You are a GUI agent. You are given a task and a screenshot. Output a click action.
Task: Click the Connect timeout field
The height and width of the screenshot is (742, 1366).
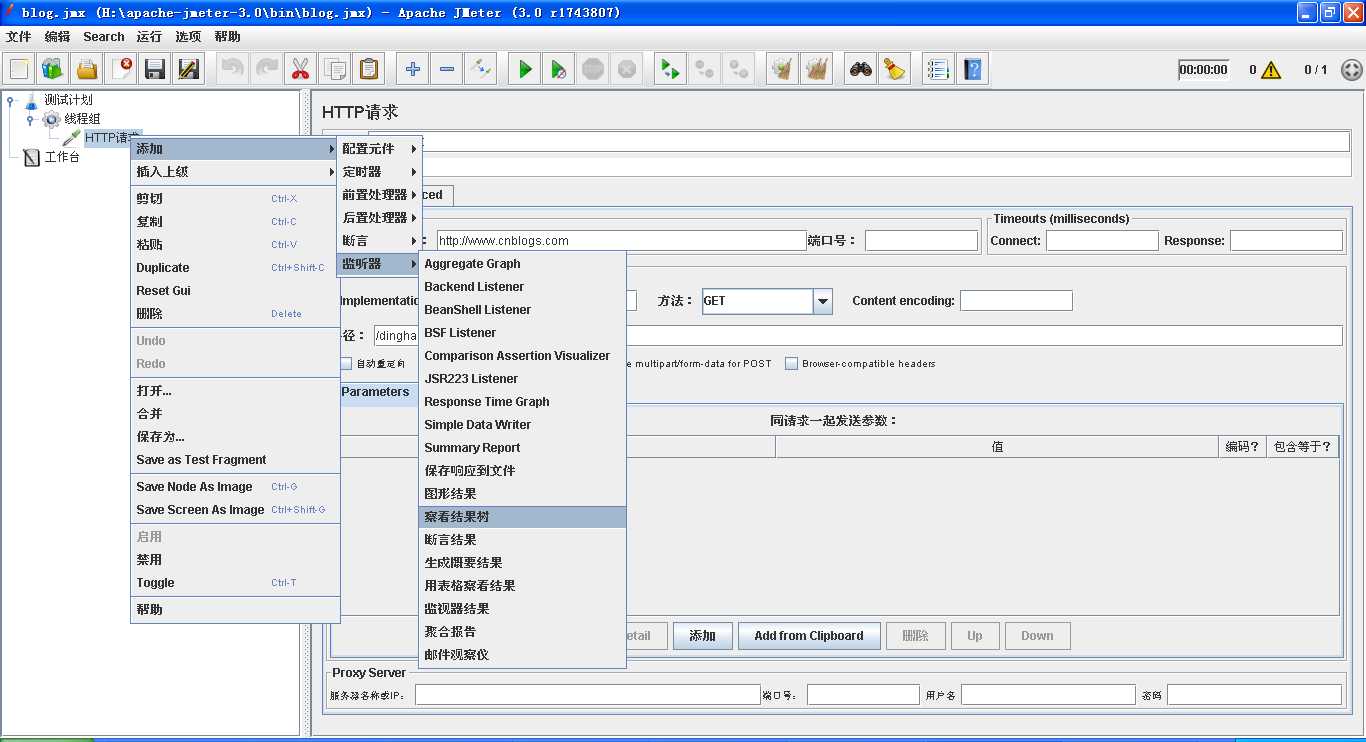tap(1102, 241)
